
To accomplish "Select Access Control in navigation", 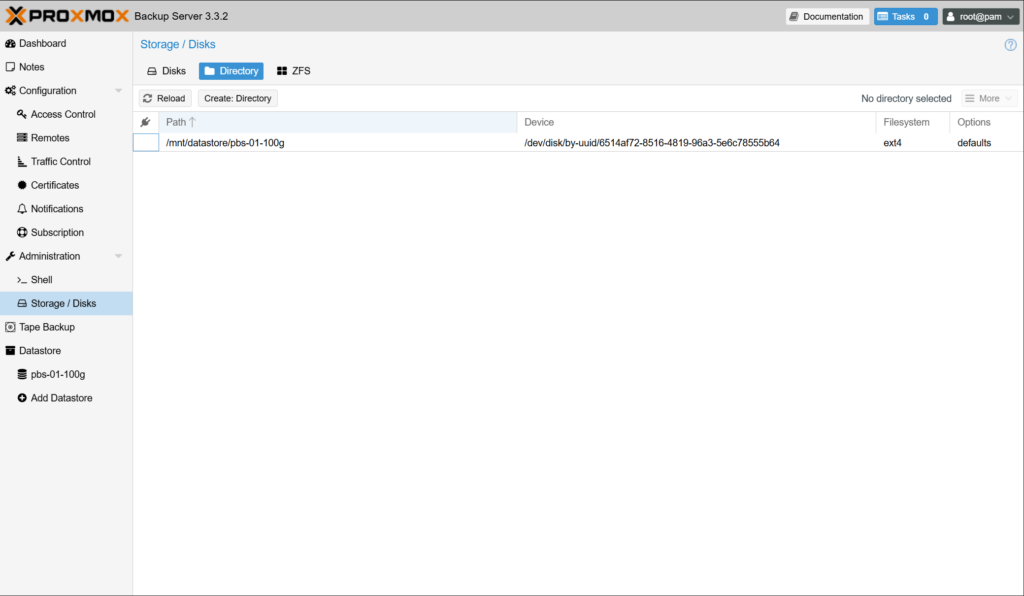I will coord(62,114).
